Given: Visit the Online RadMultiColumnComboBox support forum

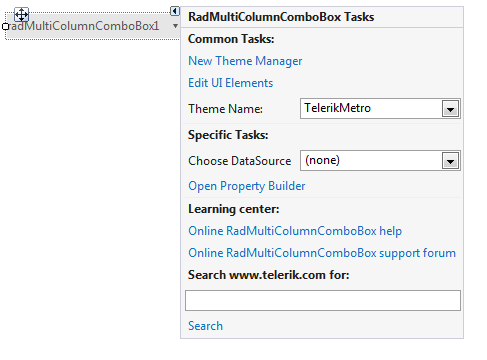Looking at the screenshot, I should coord(322,253).
